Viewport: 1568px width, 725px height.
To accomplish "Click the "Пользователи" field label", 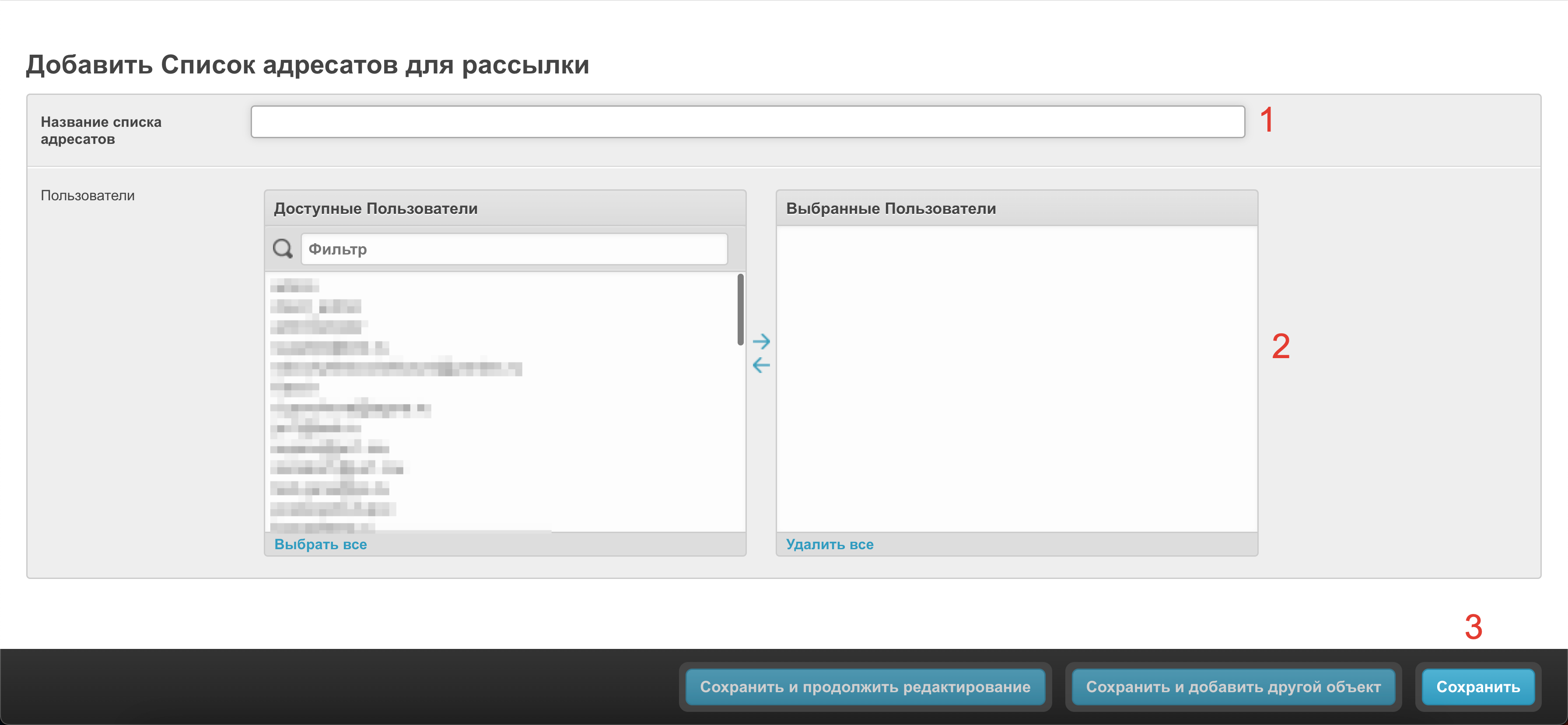I will coord(87,195).
